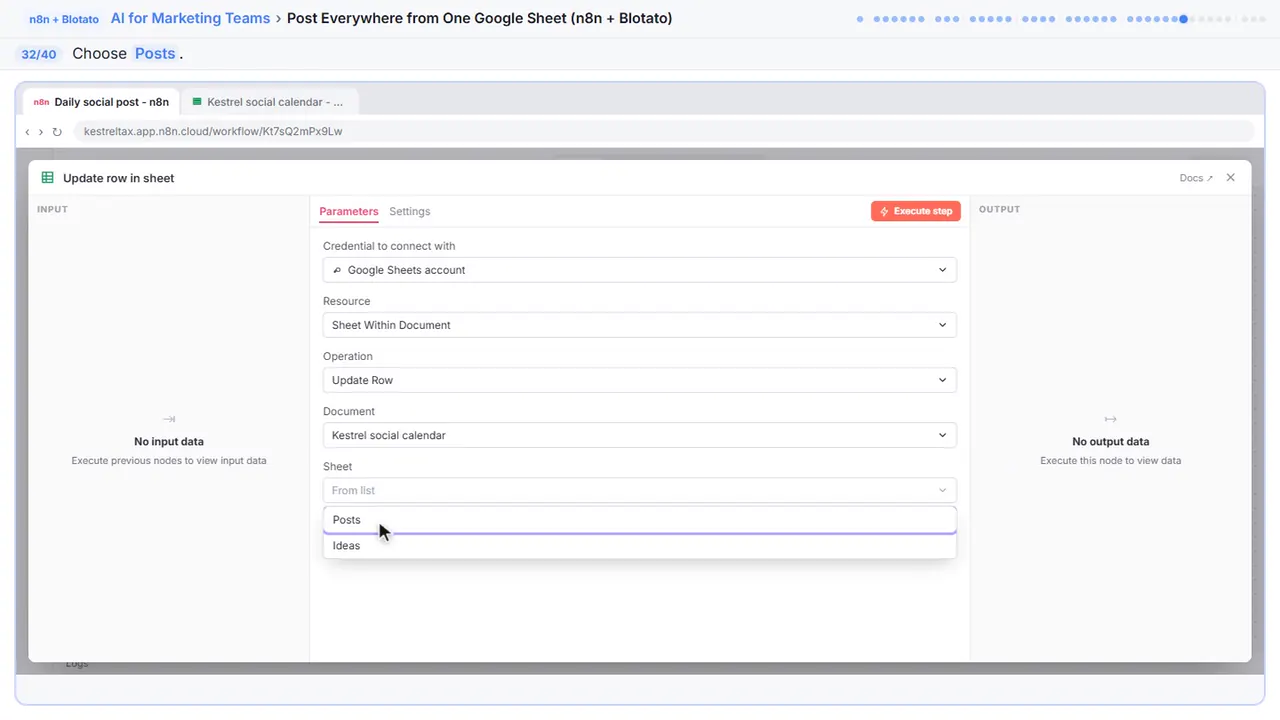Open the Parameters tab
Image resolution: width=1280 pixels, height=720 pixels.
click(349, 212)
